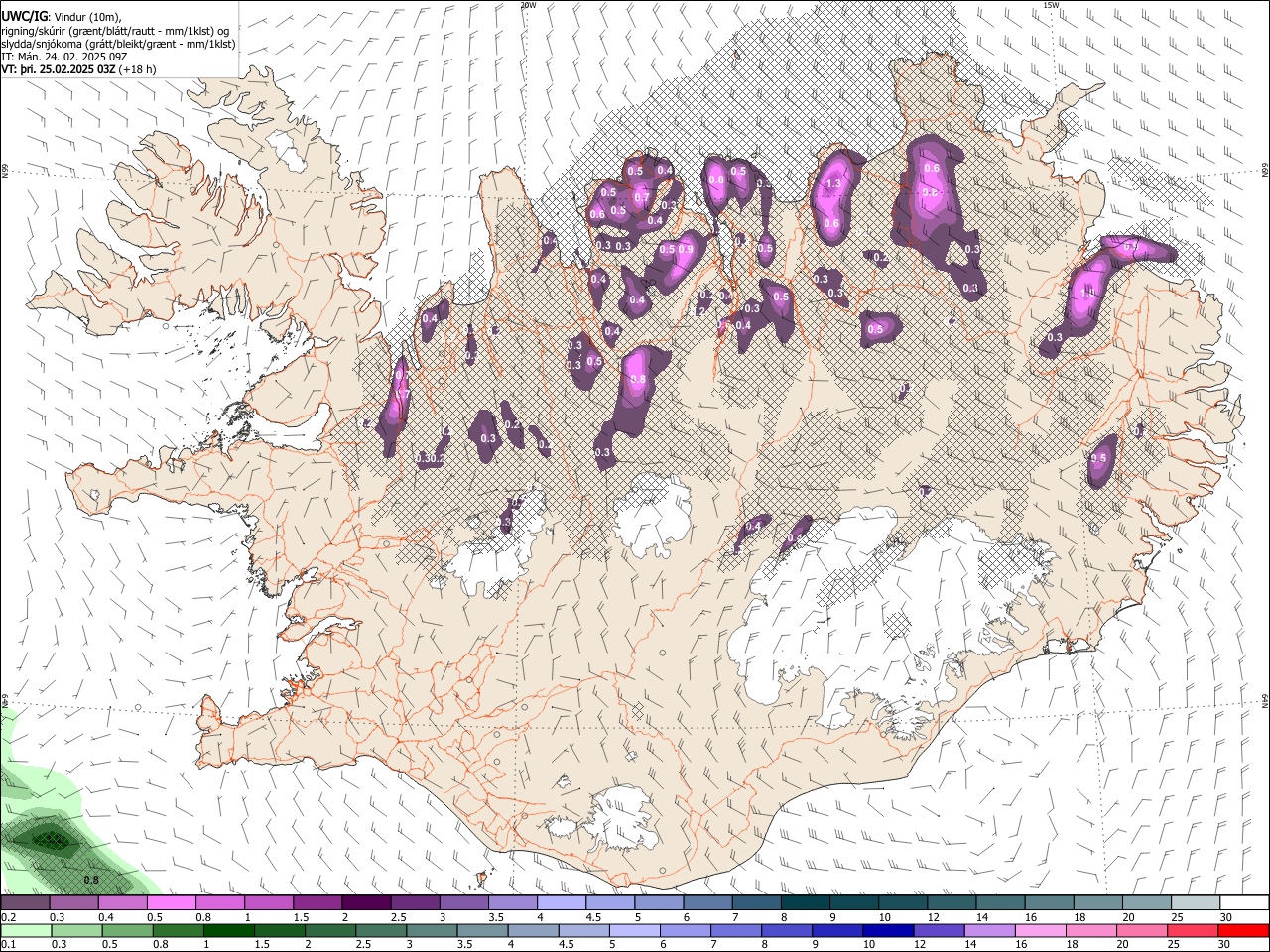
Task: Click the '0.9' snowfall value on the map
Action: (x=685, y=249)
